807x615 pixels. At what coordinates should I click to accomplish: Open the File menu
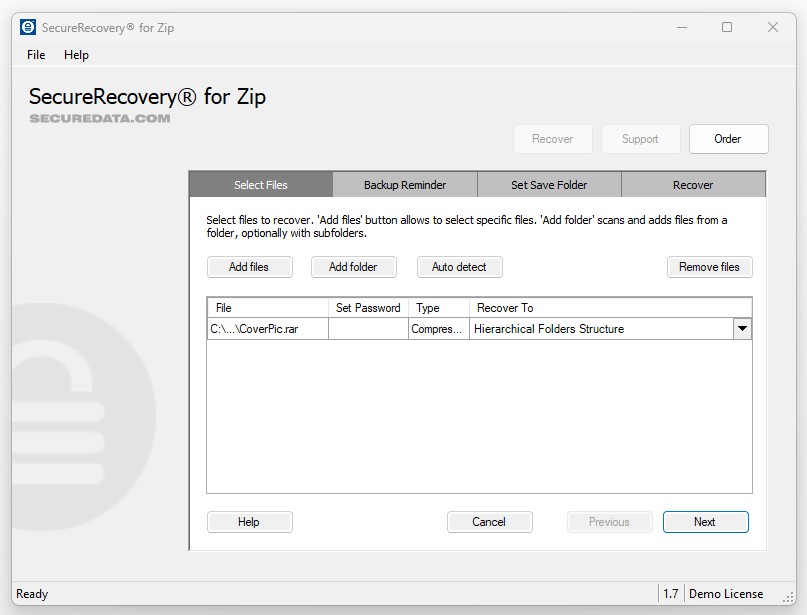pos(35,55)
